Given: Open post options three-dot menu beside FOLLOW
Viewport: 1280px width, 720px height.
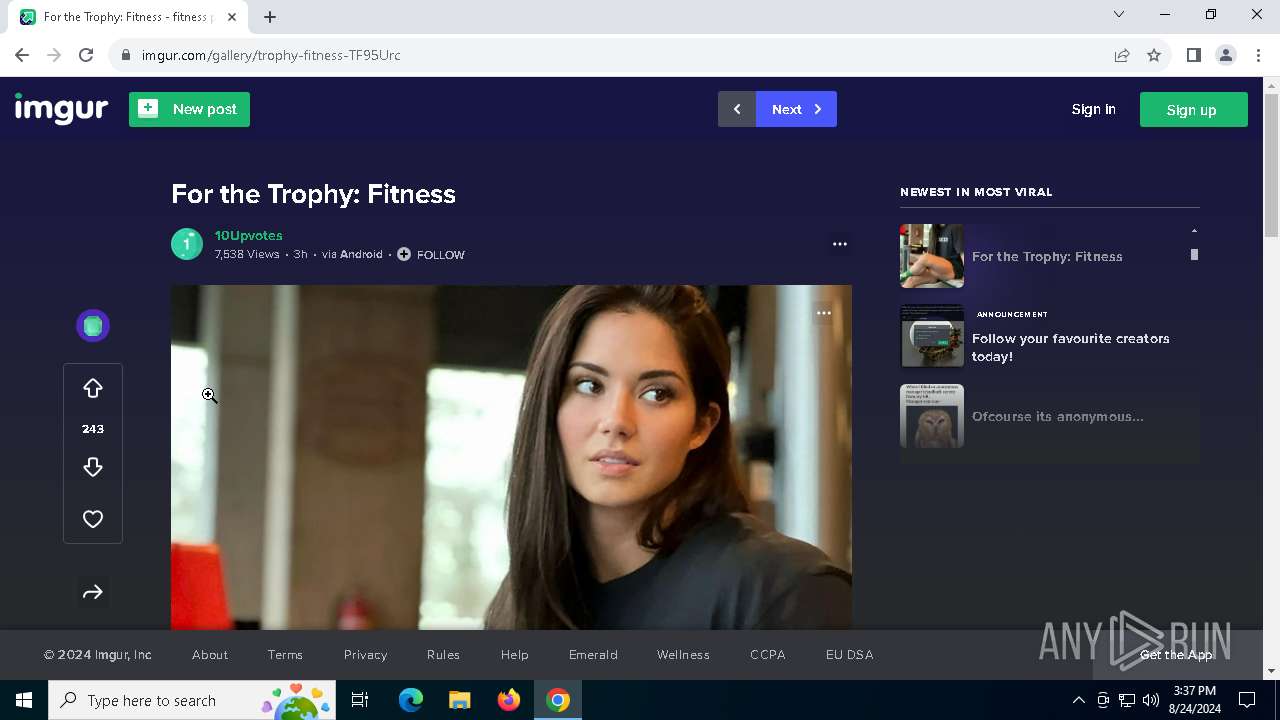Looking at the screenshot, I should pos(840,244).
